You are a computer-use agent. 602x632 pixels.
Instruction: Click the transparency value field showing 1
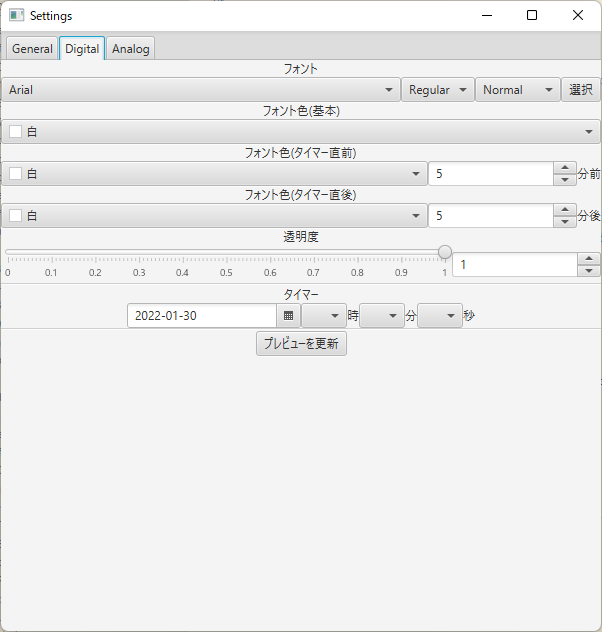(x=515, y=265)
